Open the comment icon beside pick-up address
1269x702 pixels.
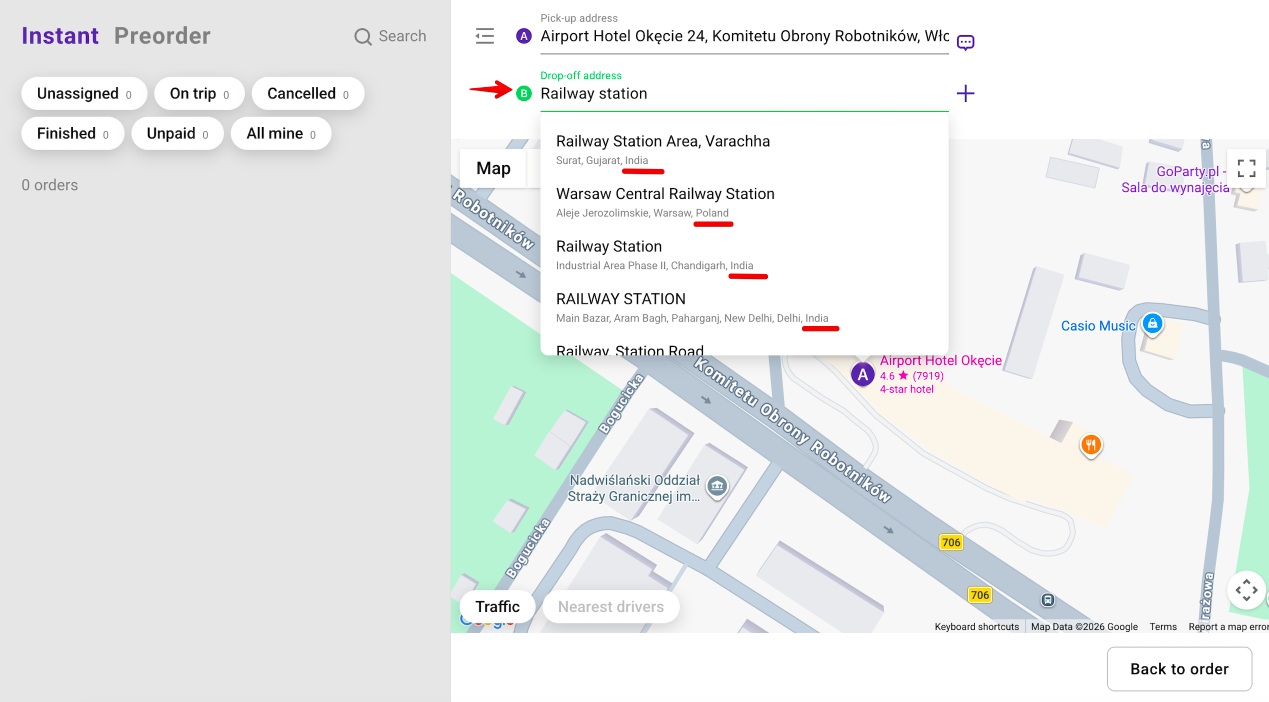pyautogui.click(x=965, y=42)
